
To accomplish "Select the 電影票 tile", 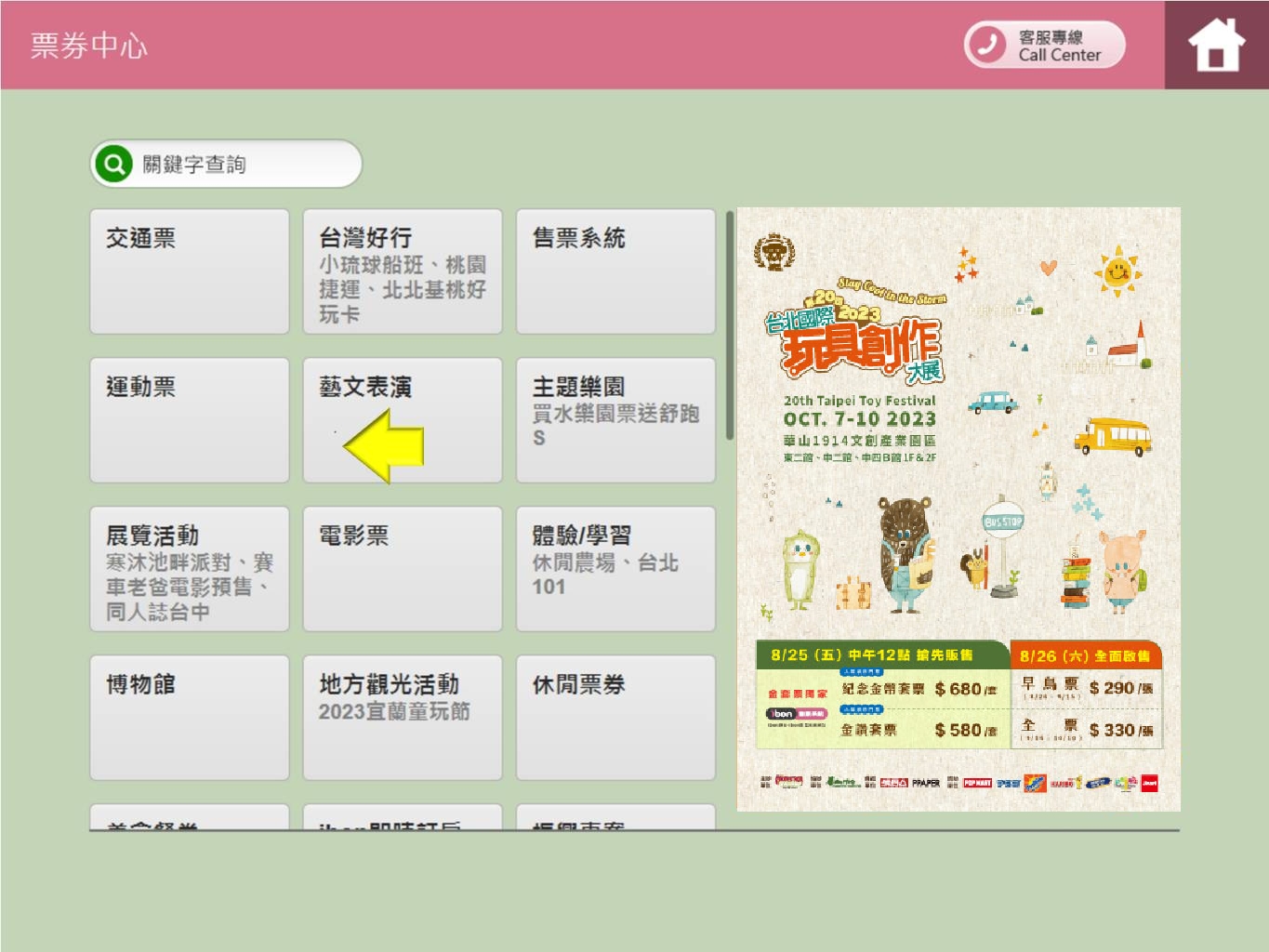I will (403, 569).
